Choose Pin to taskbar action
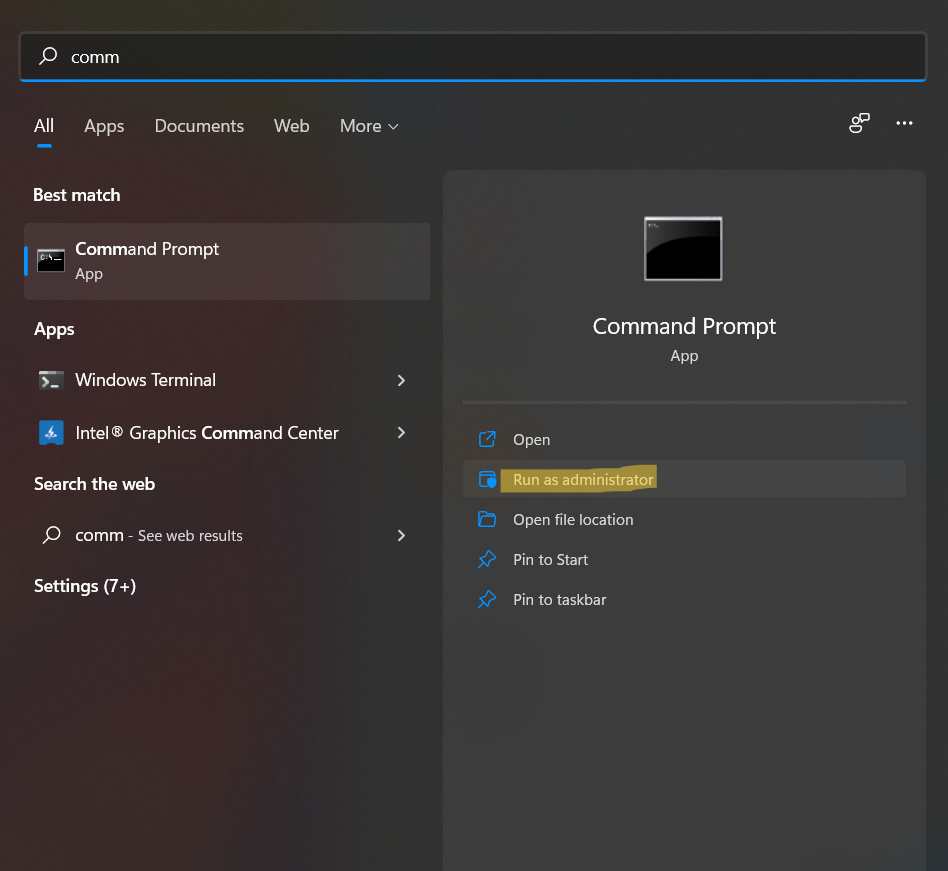Viewport: 948px width, 871px height. pyautogui.click(x=559, y=600)
